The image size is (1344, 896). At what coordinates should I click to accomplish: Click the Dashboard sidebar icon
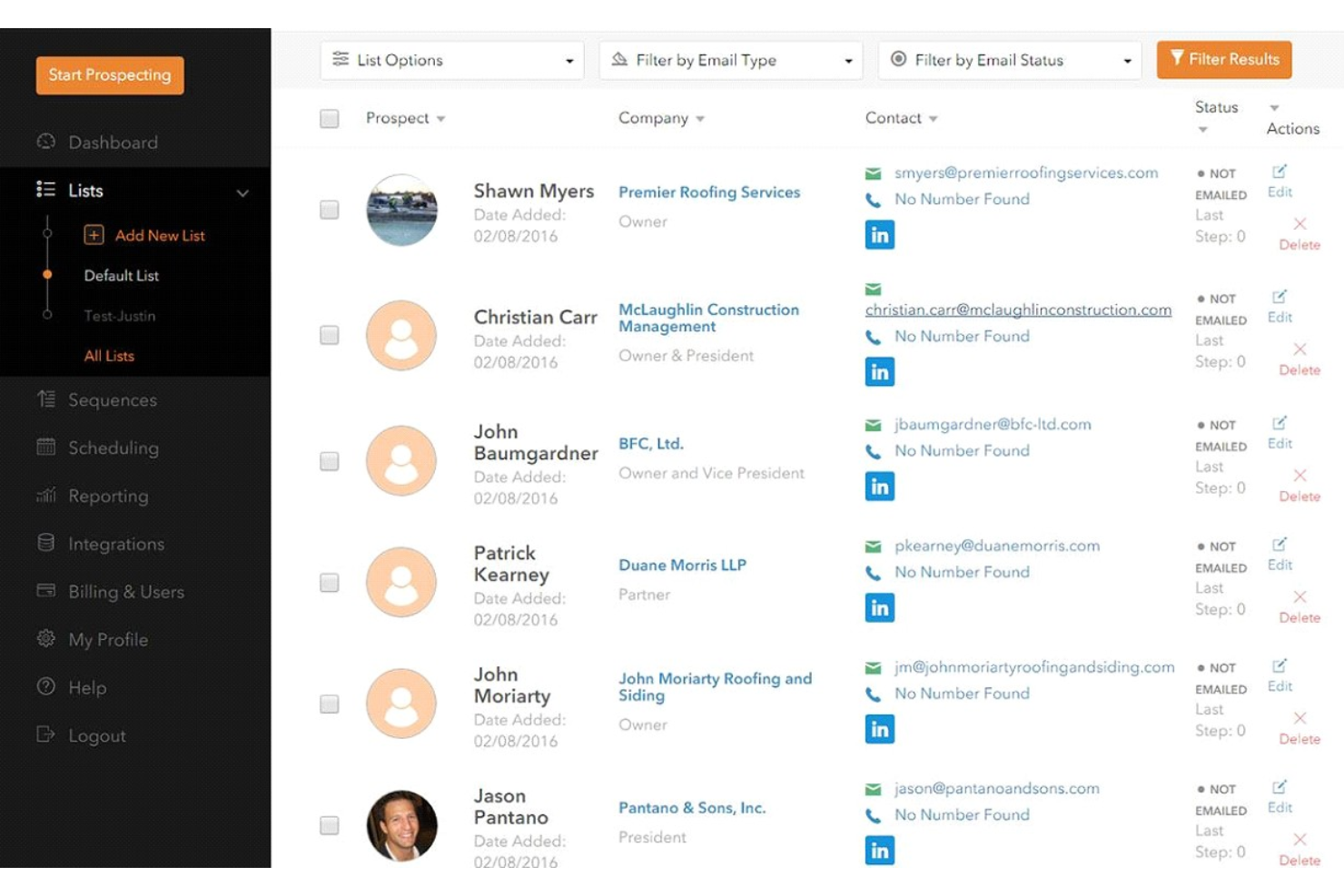pos(45,142)
